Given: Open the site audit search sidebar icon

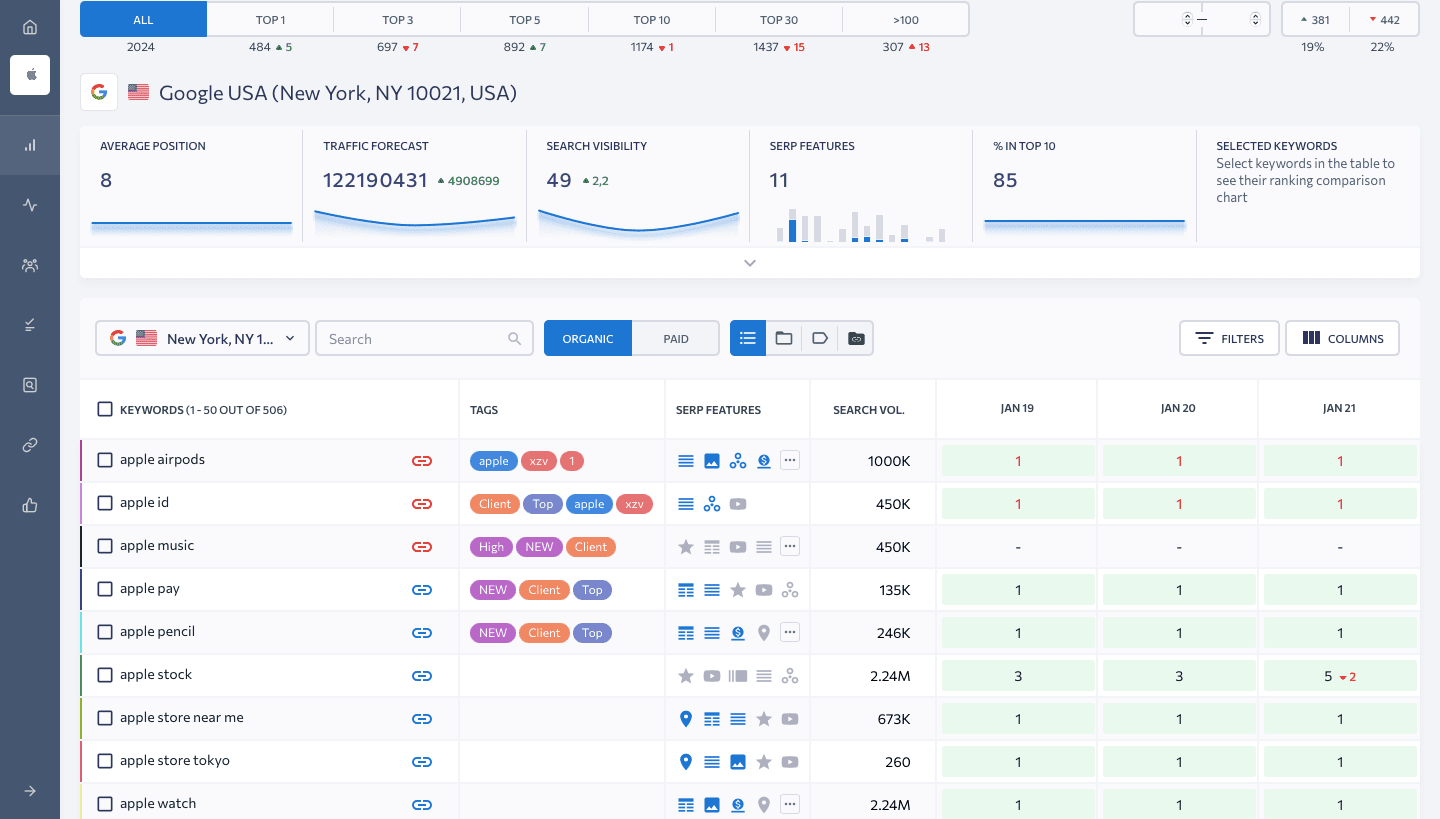Looking at the screenshot, I should click(30, 385).
